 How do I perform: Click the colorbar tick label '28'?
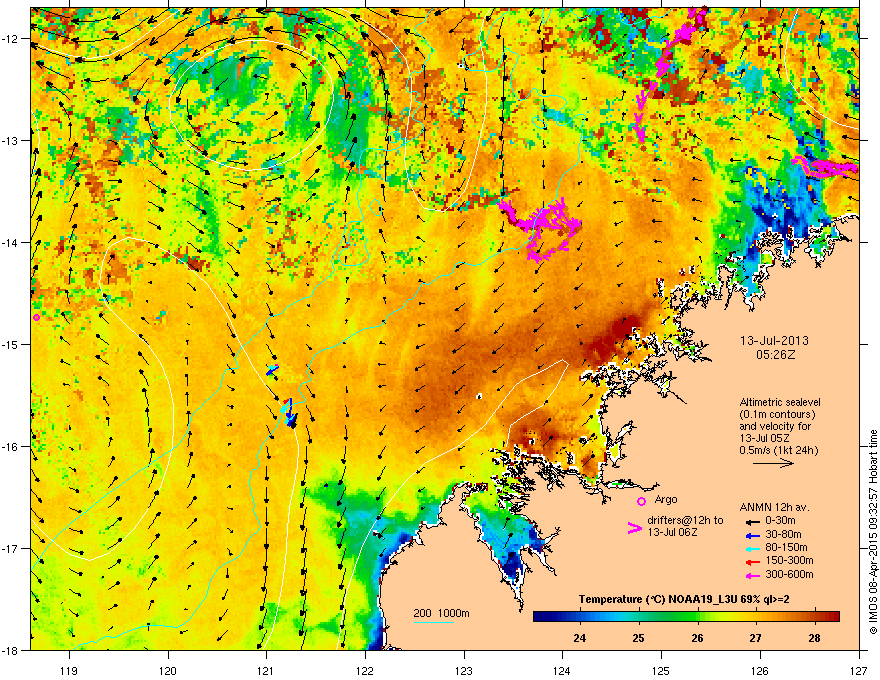click(814, 638)
